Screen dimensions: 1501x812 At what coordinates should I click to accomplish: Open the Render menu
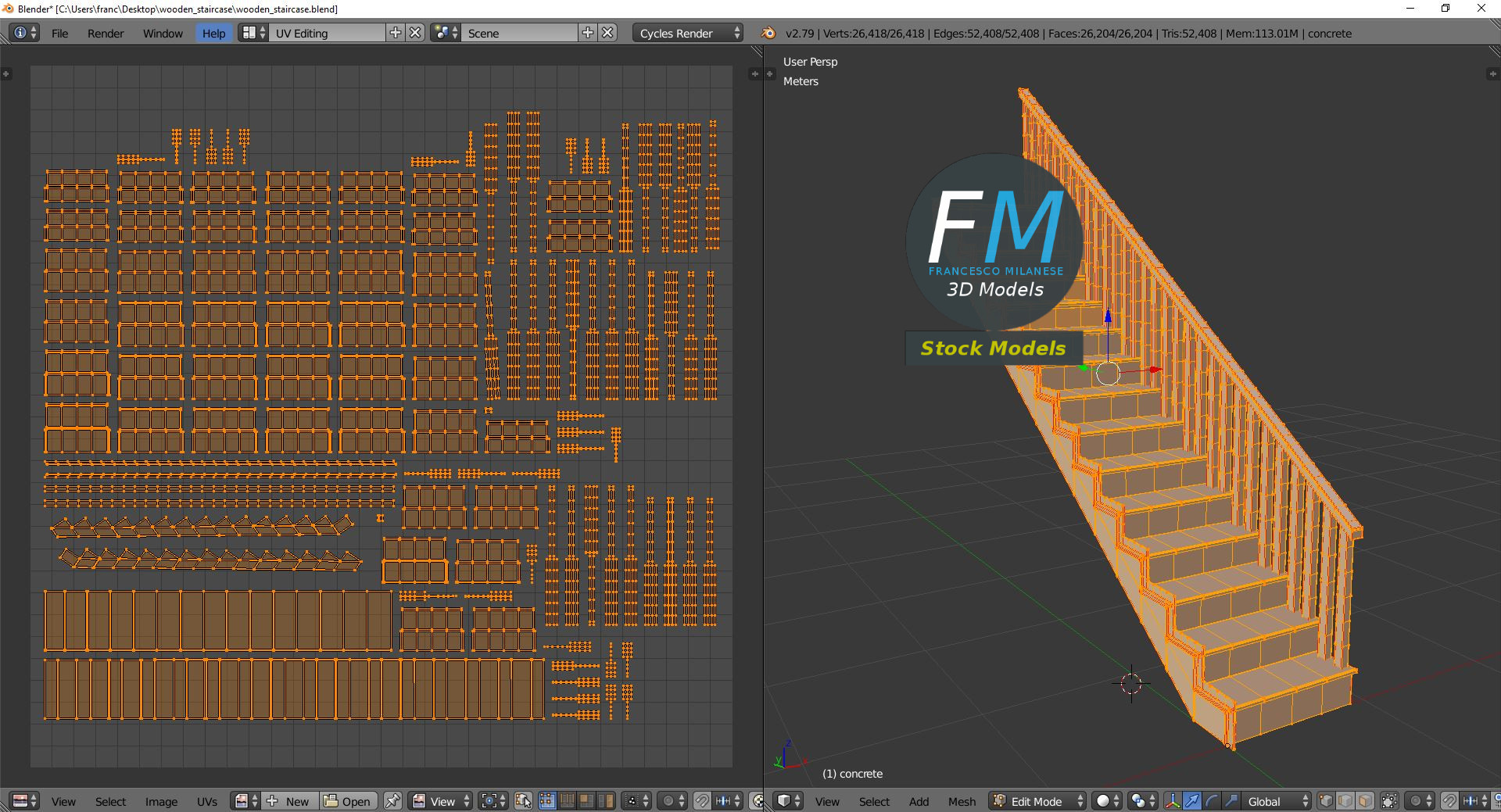(x=106, y=33)
